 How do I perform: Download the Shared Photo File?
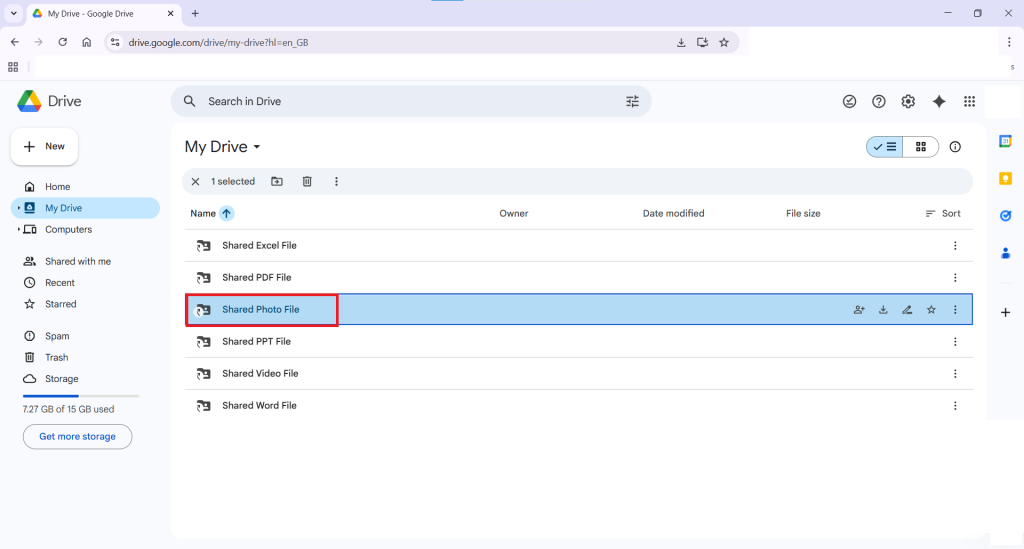click(883, 310)
